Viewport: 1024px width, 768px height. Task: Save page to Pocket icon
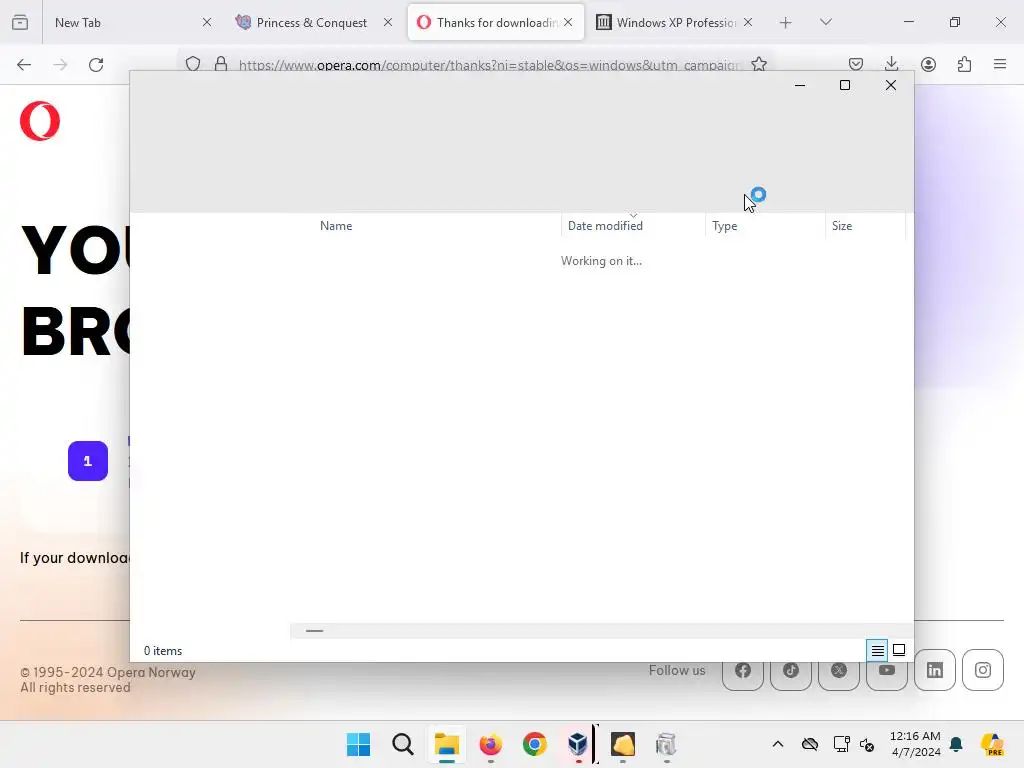click(x=856, y=64)
